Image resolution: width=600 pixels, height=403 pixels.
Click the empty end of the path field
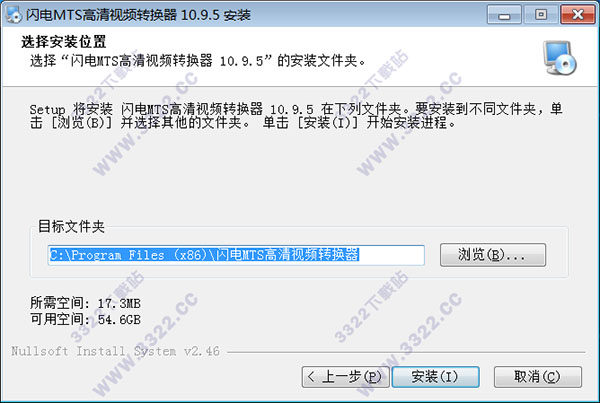pos(391,255)
